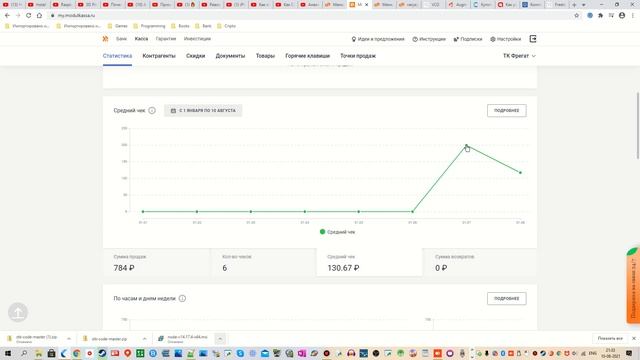Screen dimensions: 640x360
Task: Open the Windows Start menu
Action: [7, 353]
